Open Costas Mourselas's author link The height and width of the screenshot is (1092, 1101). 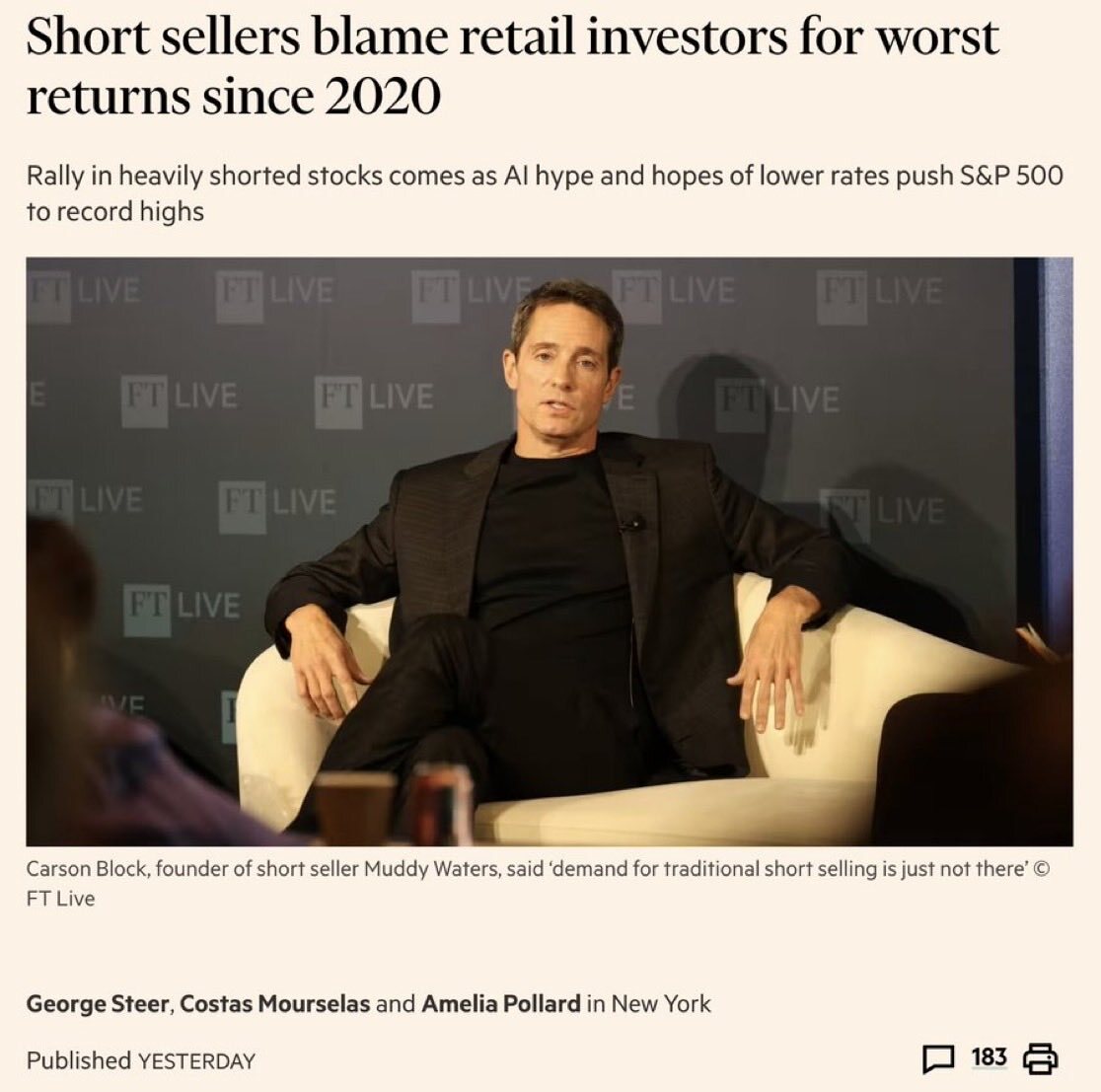275,1004
